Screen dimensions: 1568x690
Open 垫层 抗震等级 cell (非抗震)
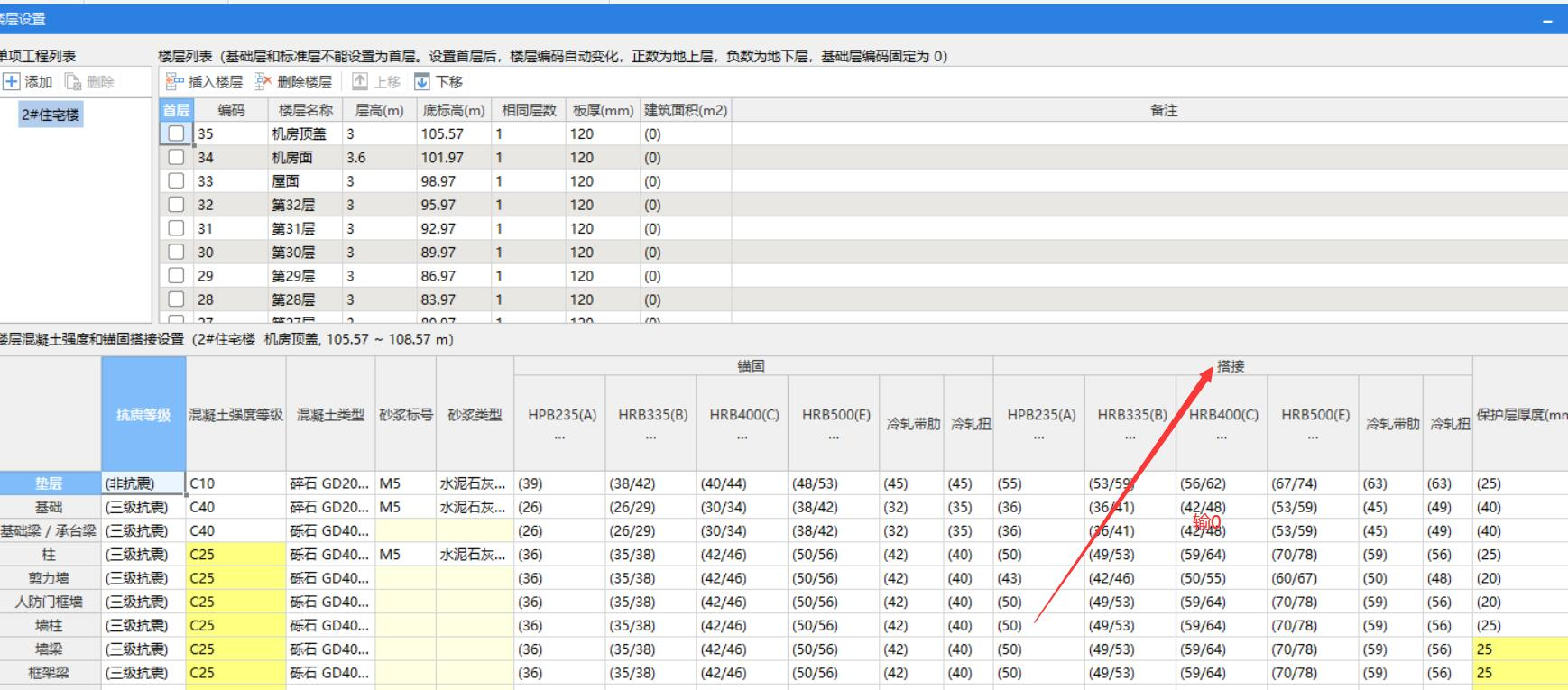point(143,483)
